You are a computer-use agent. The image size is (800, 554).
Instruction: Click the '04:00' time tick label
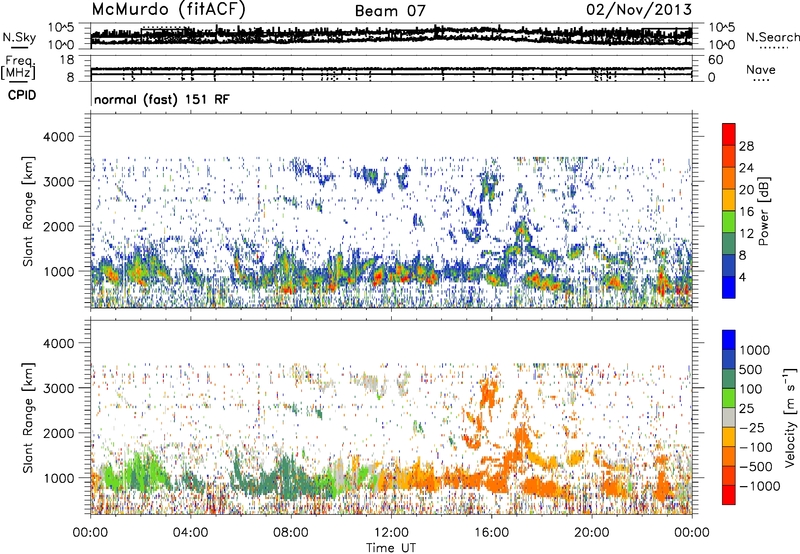(190, 533)
